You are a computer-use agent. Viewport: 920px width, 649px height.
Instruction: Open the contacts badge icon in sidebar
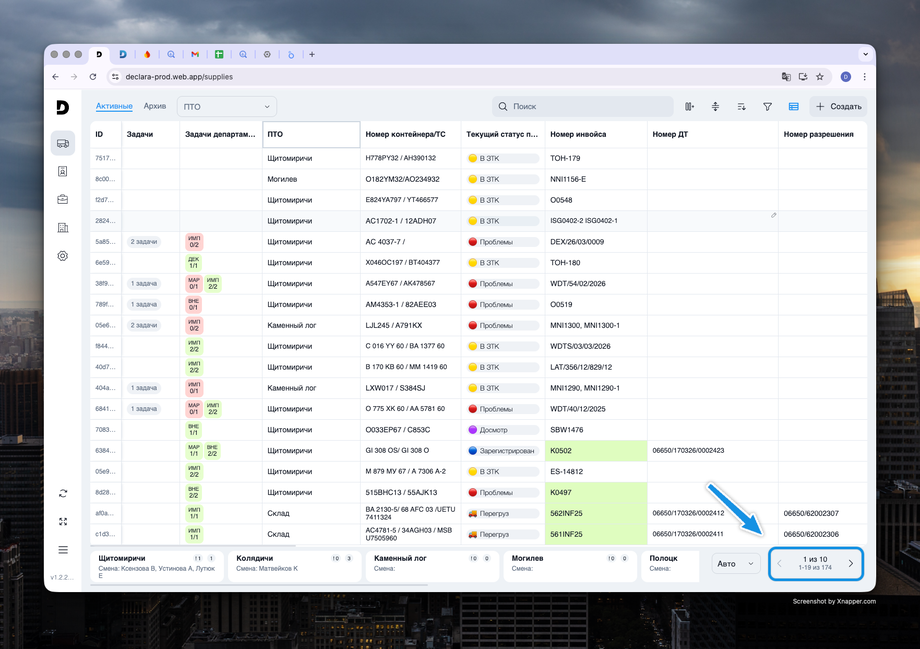pos(63,171)
